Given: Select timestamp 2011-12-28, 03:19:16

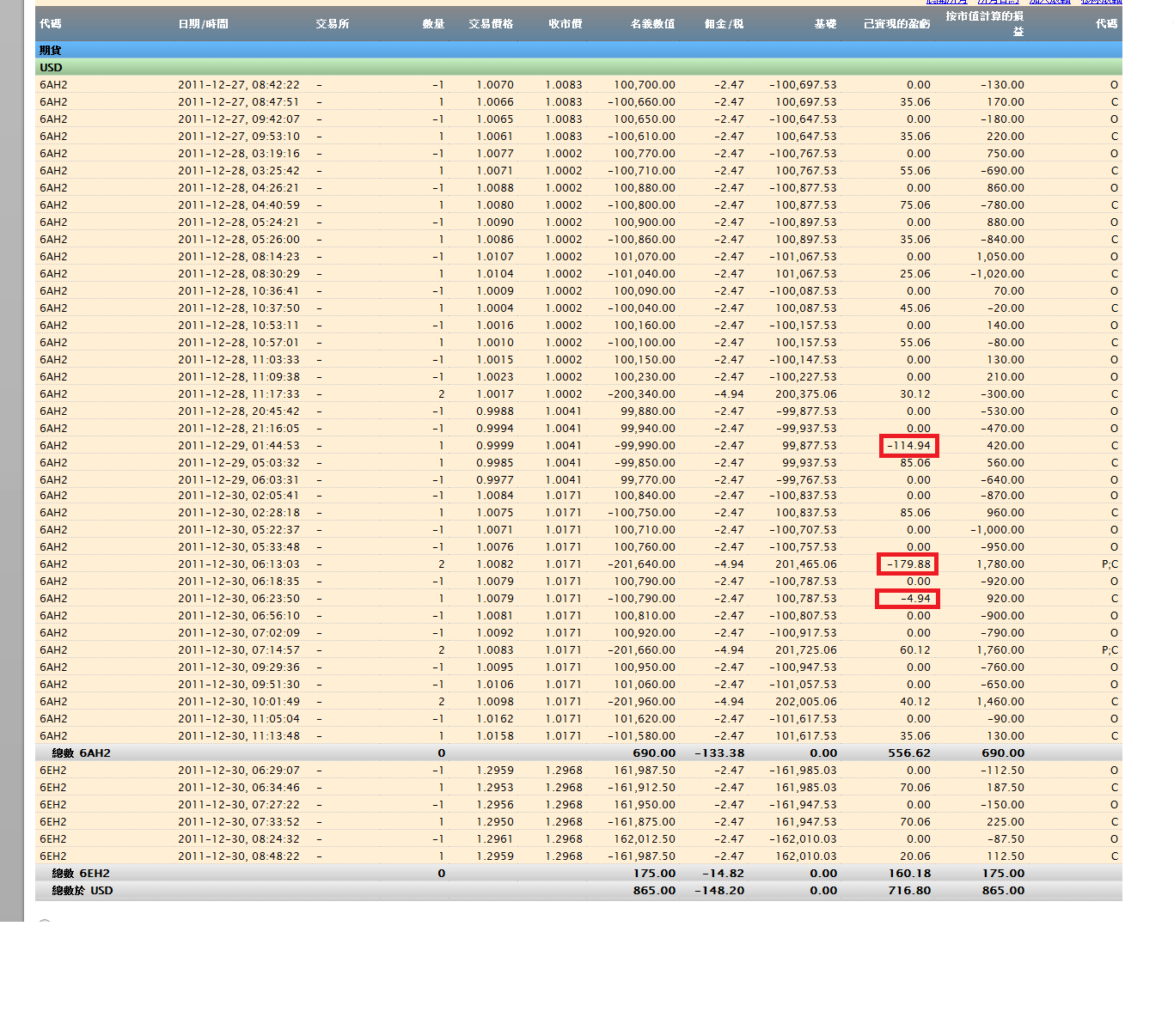Looking at the screenshot, I should (x=239, y=154).
